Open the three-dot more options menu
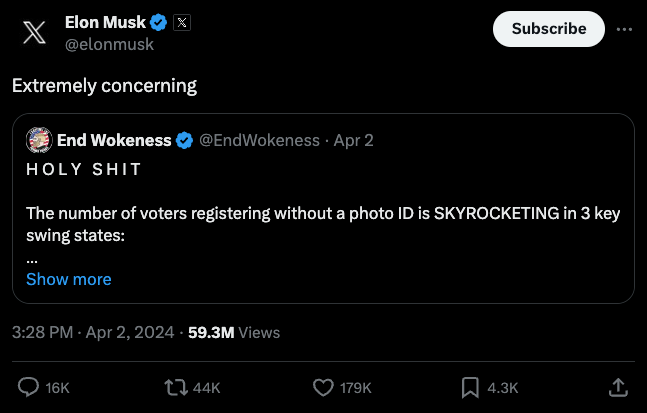647x413 pixels. [624, 29]
